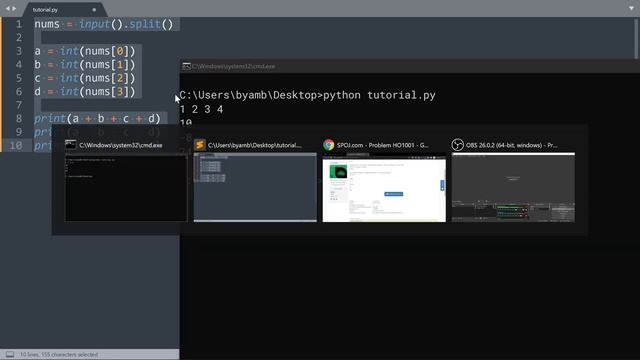Click the unsaved dot on tutorial.py tab
Viewport: 640px width, 360px height.
pyautogui.click(x=94, y=10)
